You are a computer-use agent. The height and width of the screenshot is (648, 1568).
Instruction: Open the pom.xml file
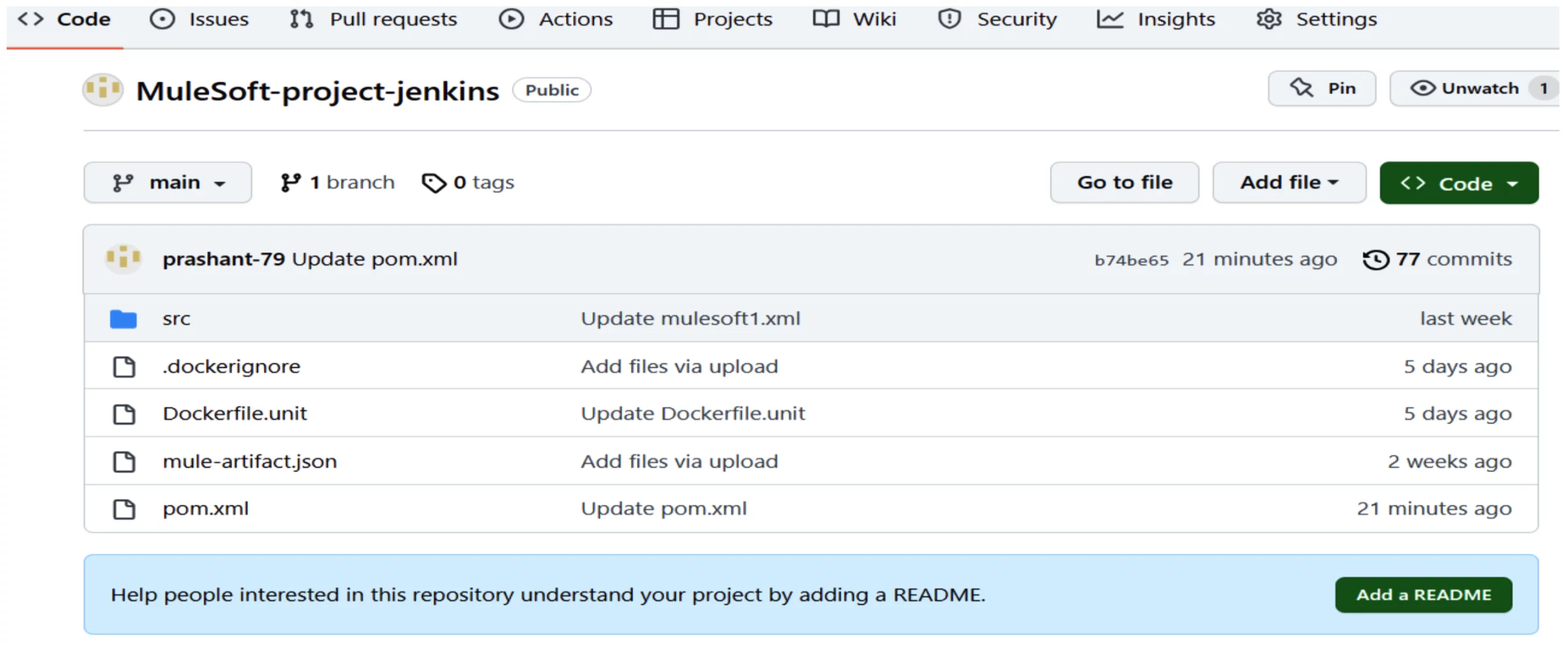click(x=205, y=509)
